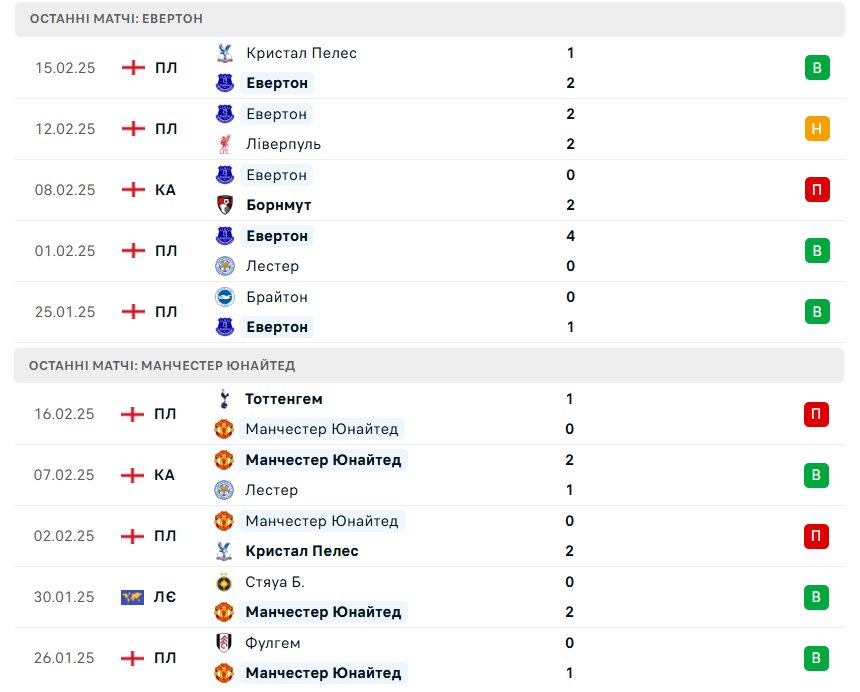Click the Europa League flag icon on 30.01.25
The width and height of the screenshot is (860, 692).
coord(132,597)
